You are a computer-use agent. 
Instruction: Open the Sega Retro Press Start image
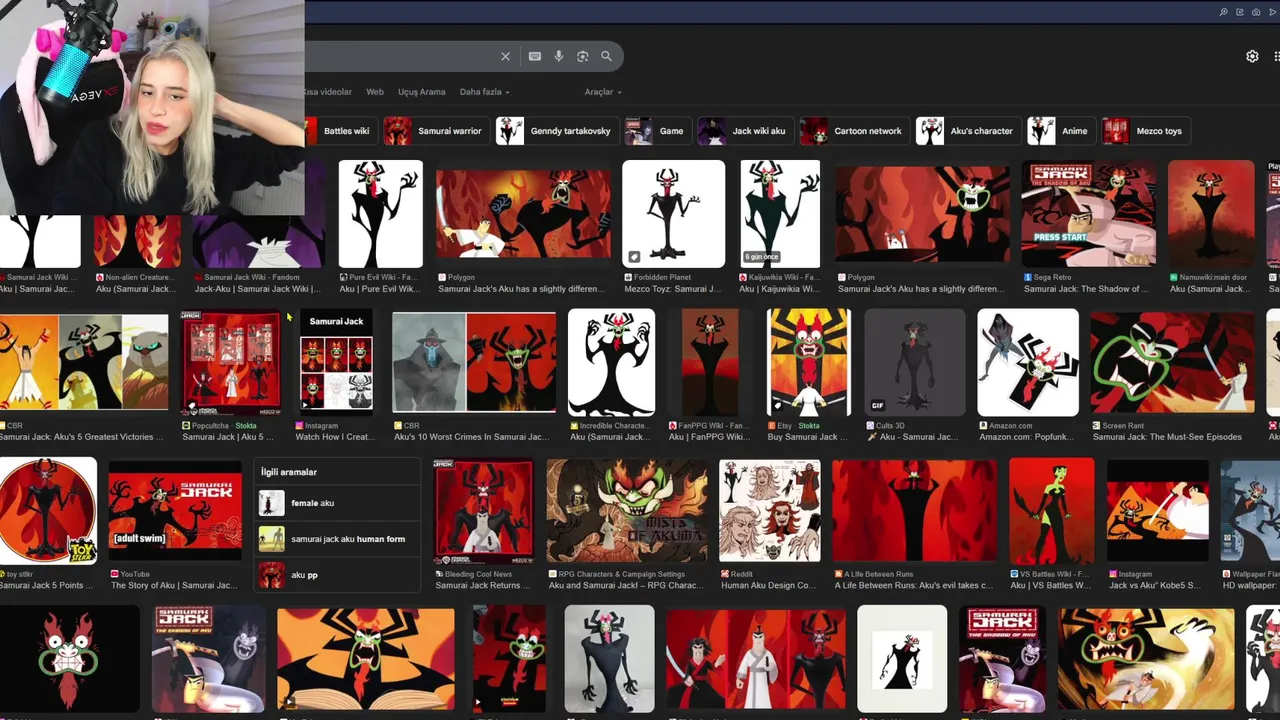click(1089, 214)
